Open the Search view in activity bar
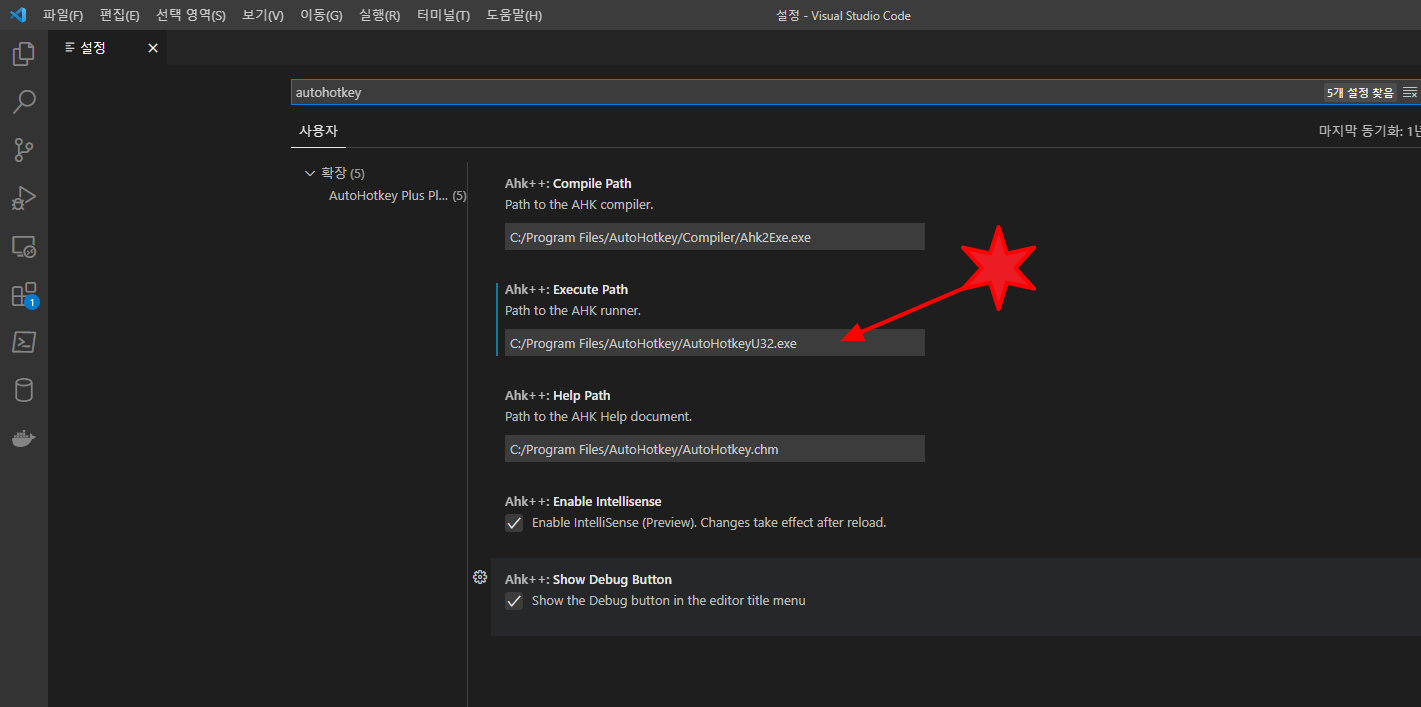 [24, 102]
